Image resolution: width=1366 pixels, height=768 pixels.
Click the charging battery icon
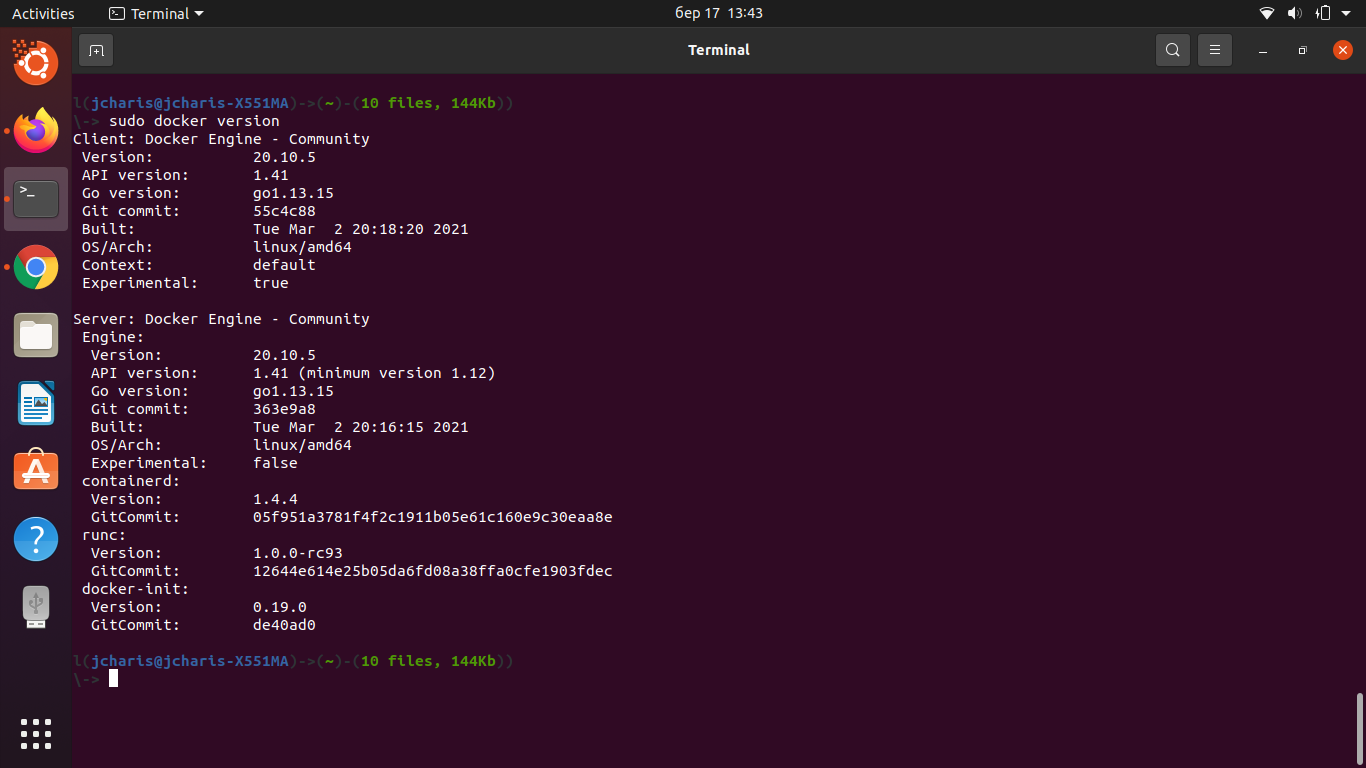click(x=1322, y=13)
